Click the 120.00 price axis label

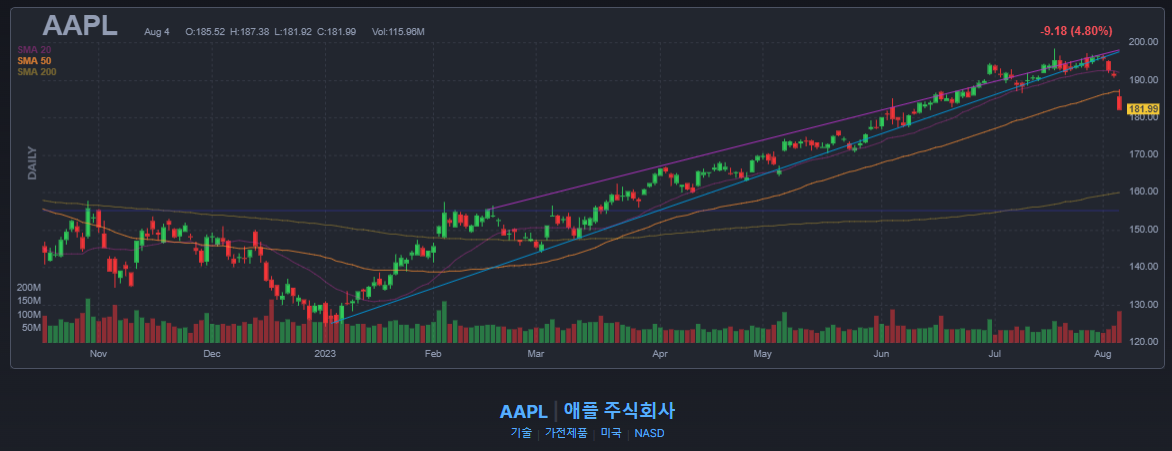(1142, 343)
